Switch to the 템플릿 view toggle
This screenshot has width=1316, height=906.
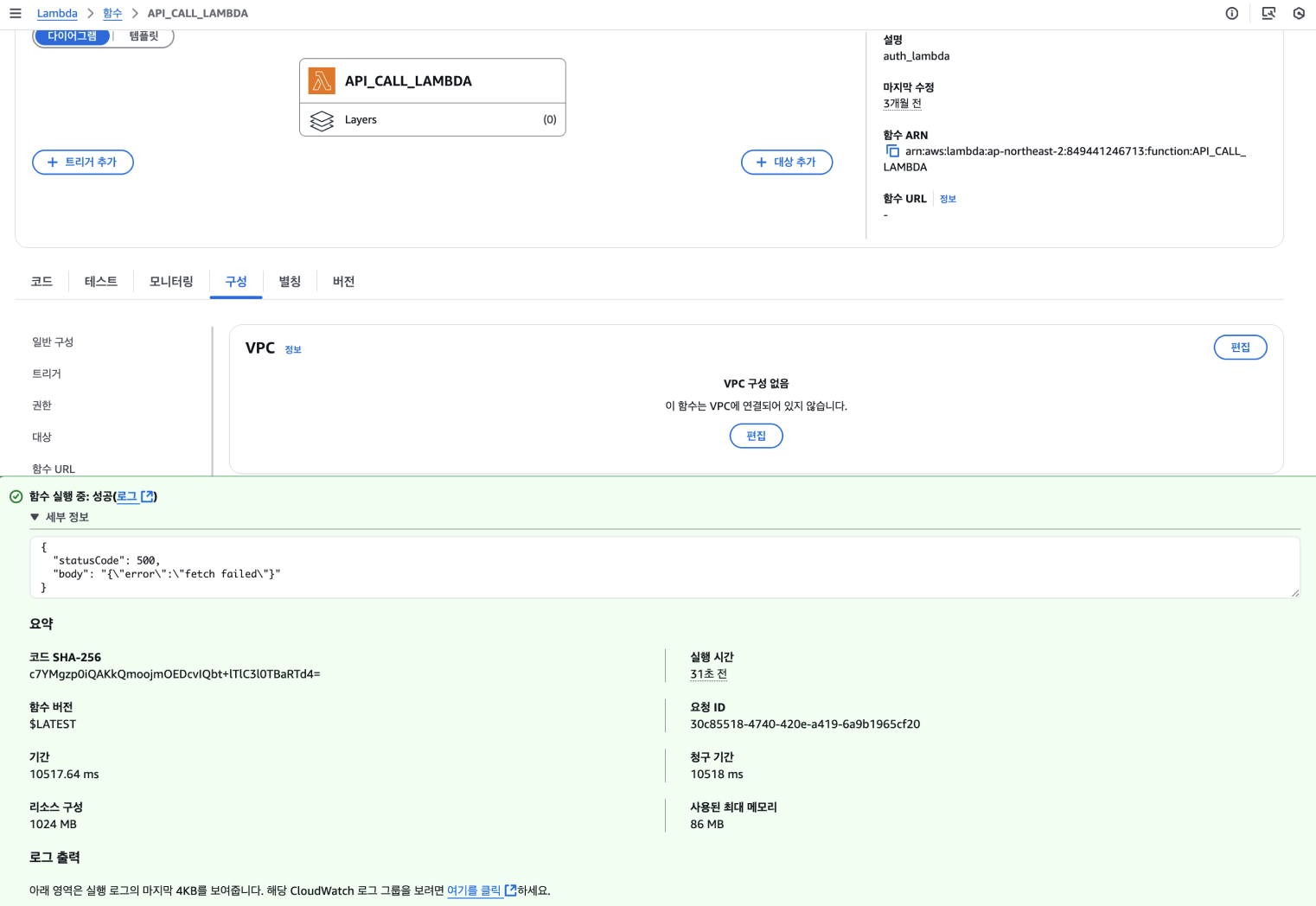pyautogui.click(x=144, y=36)
